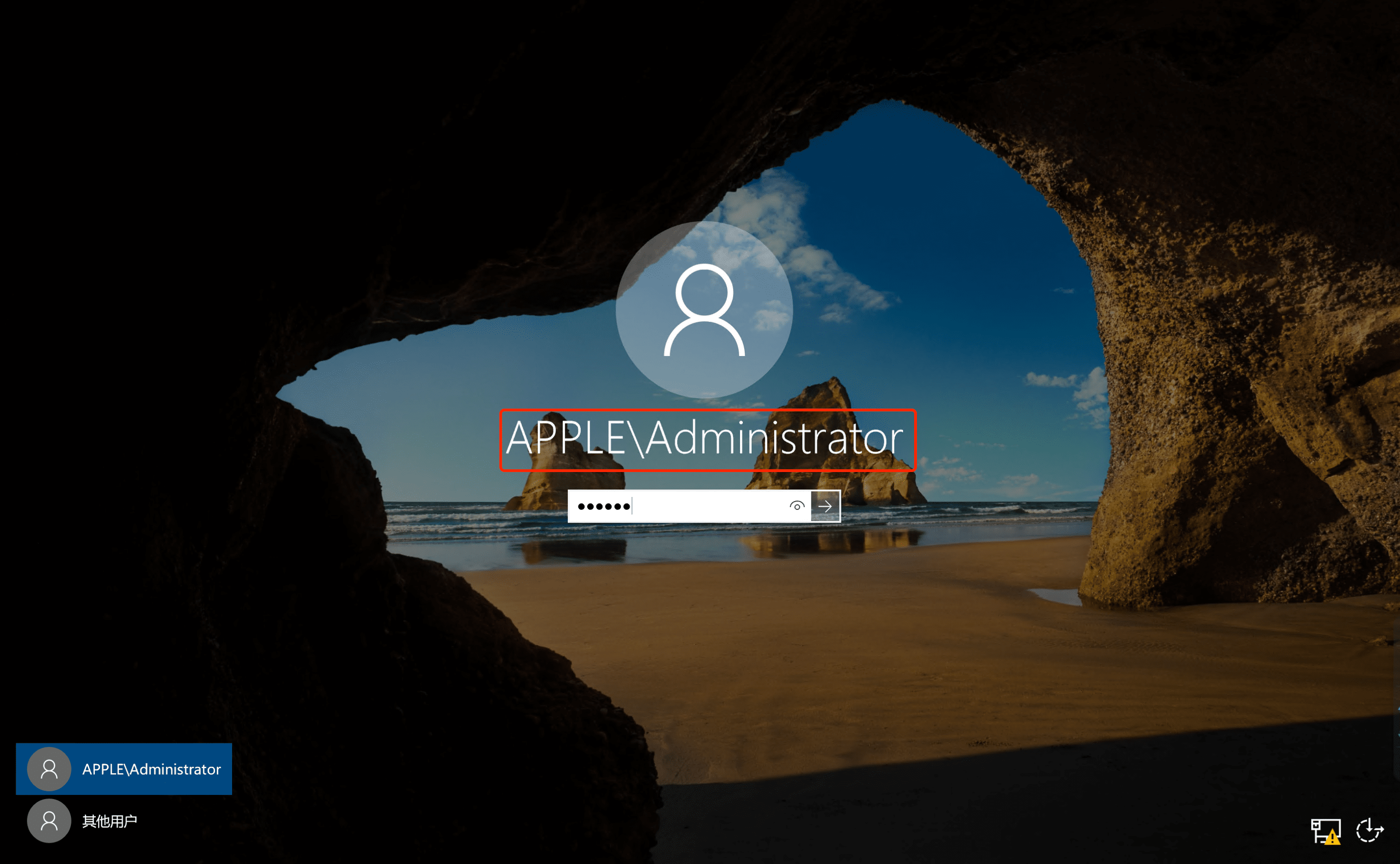This screenshot has height=864, width=1400.
Task: Click the large APPLE\Administrator name heading
Action: 704,439
